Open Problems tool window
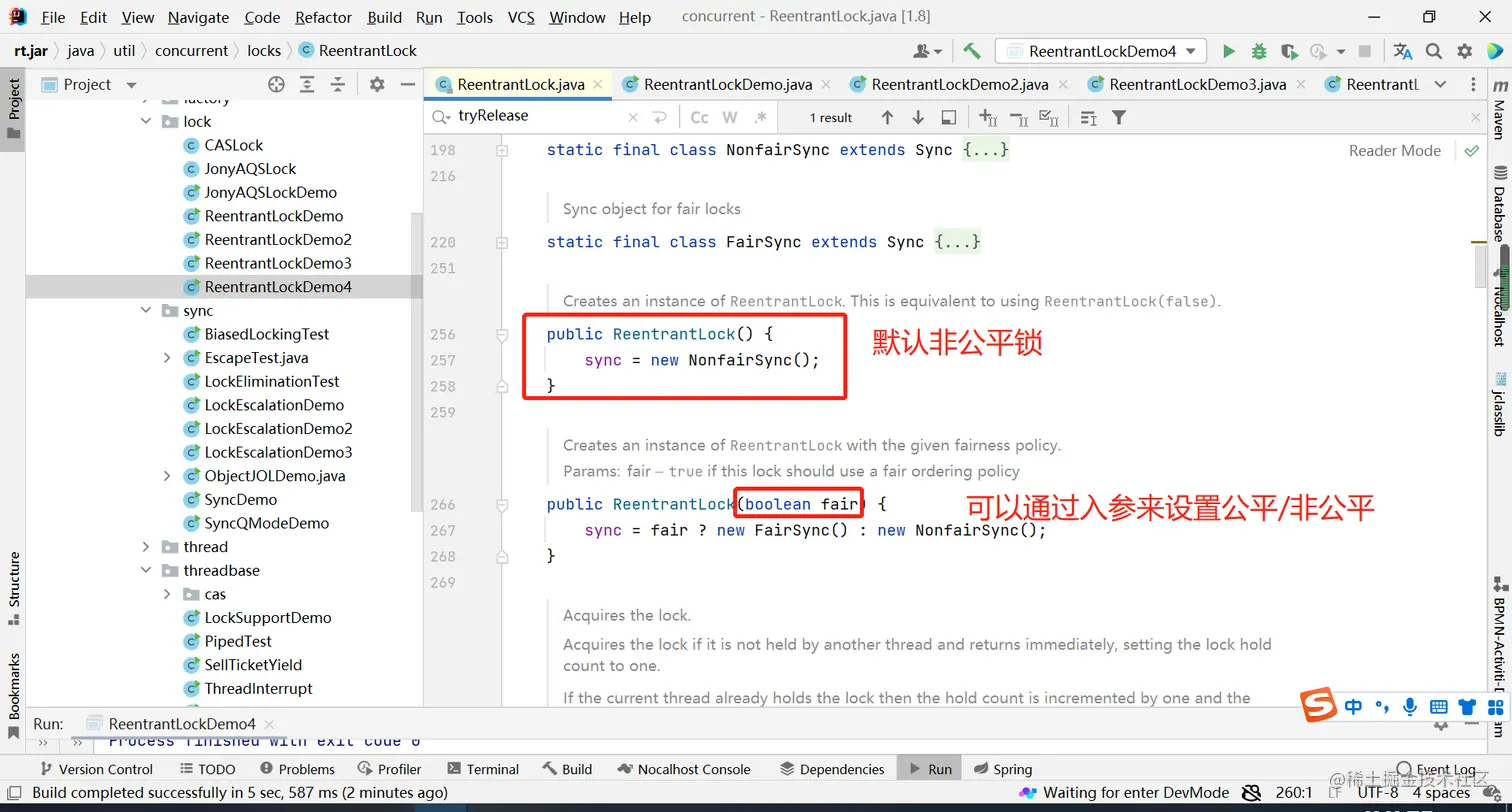The image size is (1512, 812). (297, 769)
